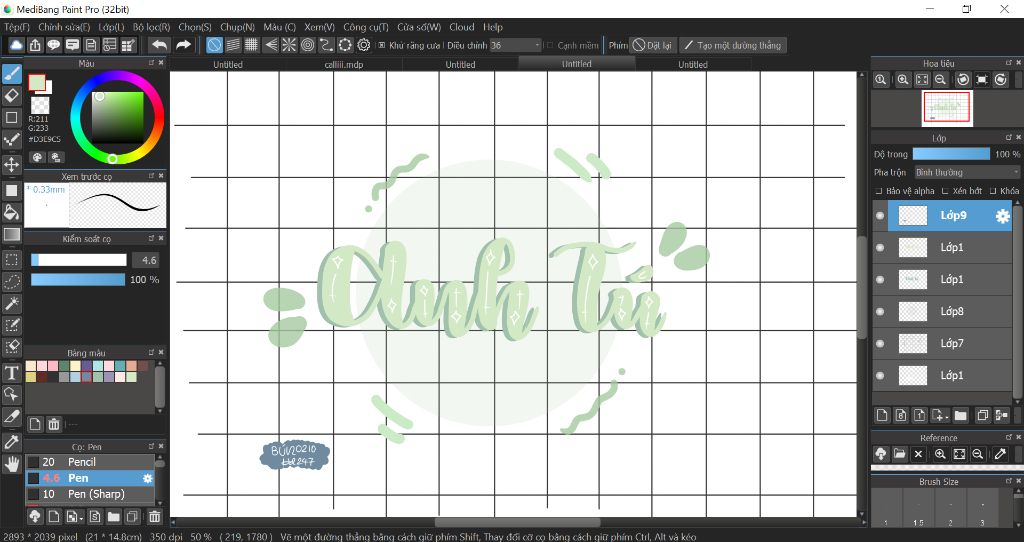Select the Pencil brush in the list
The image size is (1024, 542).
tap(89, 462)
